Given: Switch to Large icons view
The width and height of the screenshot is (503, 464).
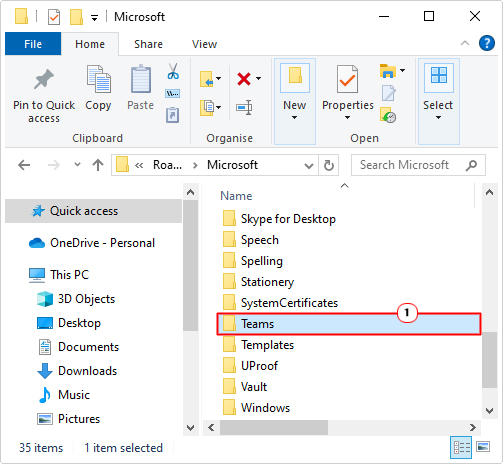Looking at the screenshot, I should pos(483,446).
